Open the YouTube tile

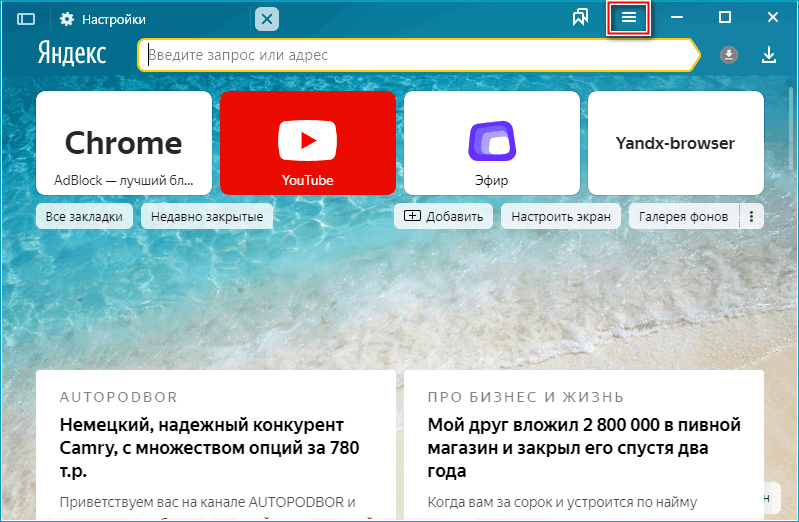pyautogui.click(x=308, y=143)
